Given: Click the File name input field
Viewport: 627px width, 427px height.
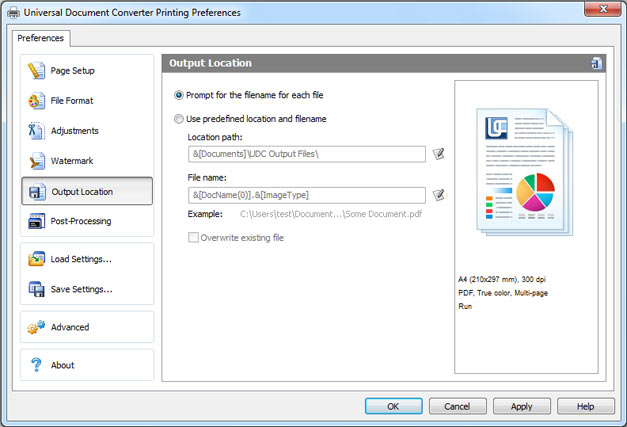Looking at the screenshot, I should coord(307,195).
